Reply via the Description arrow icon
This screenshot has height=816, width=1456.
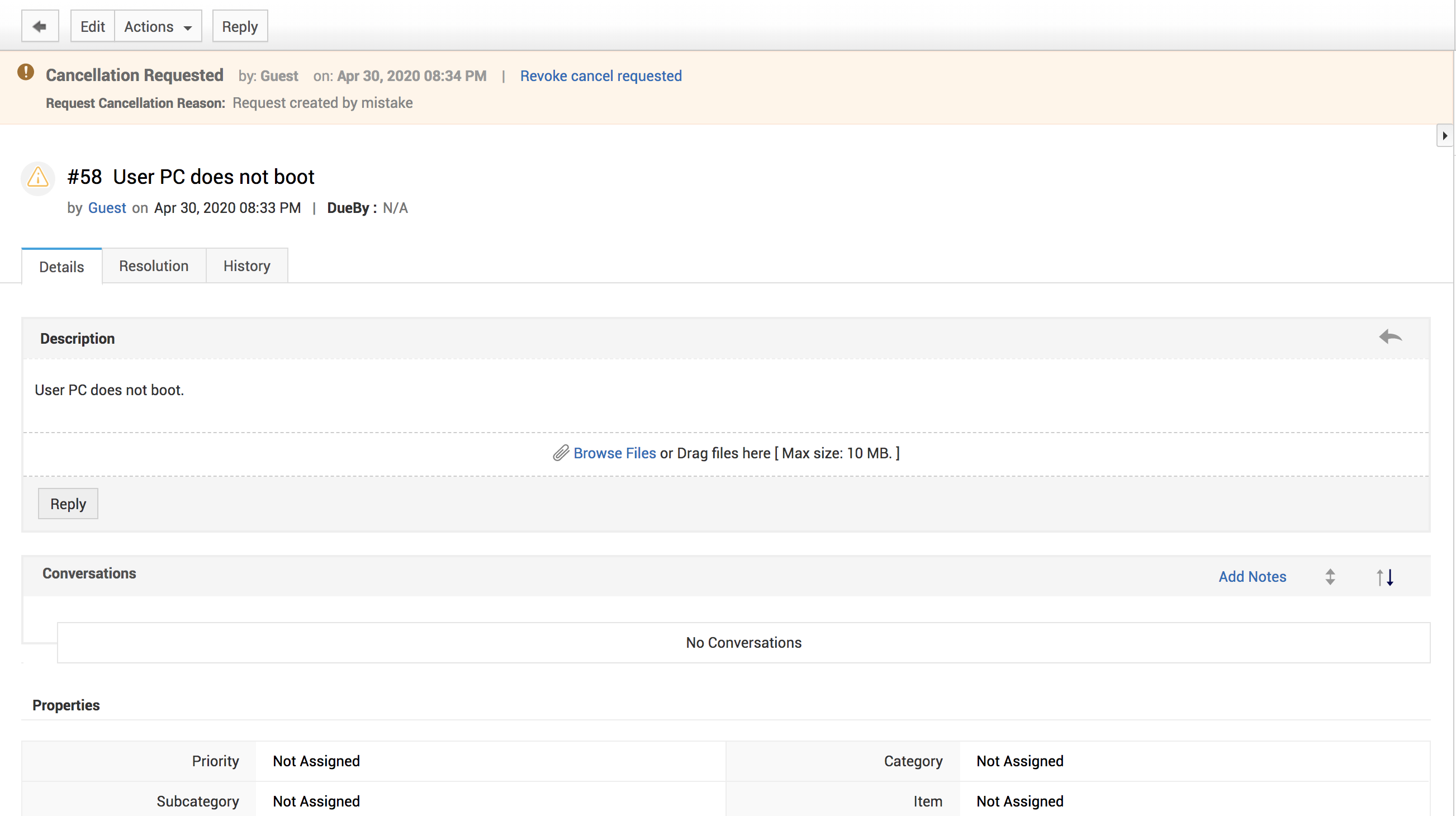click(x=1391, y=337)
